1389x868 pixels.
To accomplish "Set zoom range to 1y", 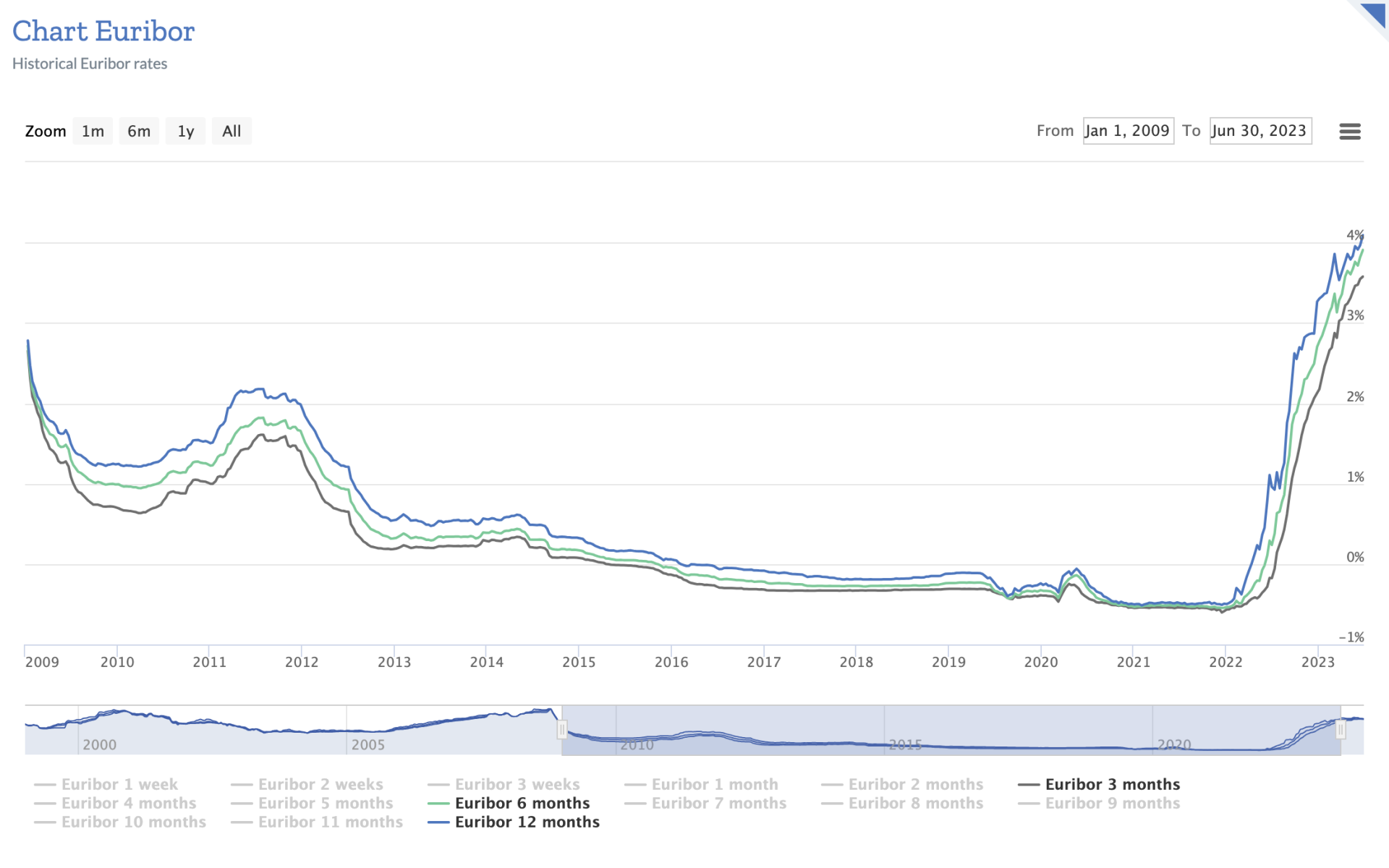I will pos(186,131).
